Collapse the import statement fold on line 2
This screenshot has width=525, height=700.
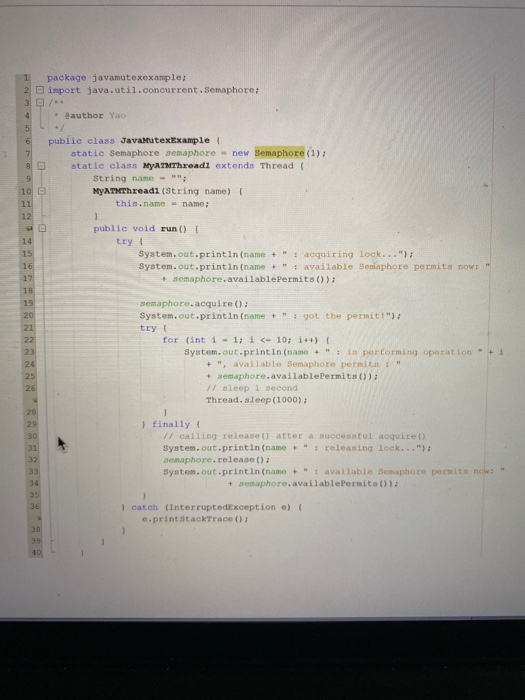click(40, 90)
